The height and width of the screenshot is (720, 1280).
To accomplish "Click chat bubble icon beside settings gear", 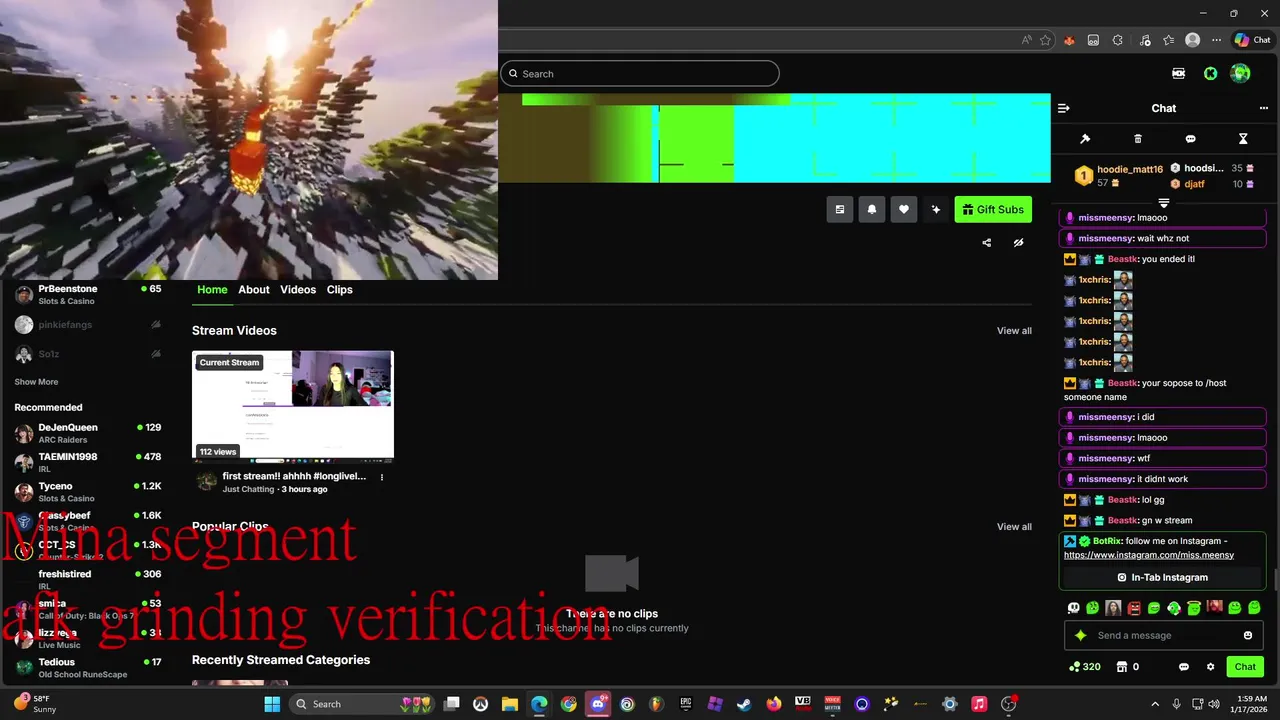I will click(1184, 667).
